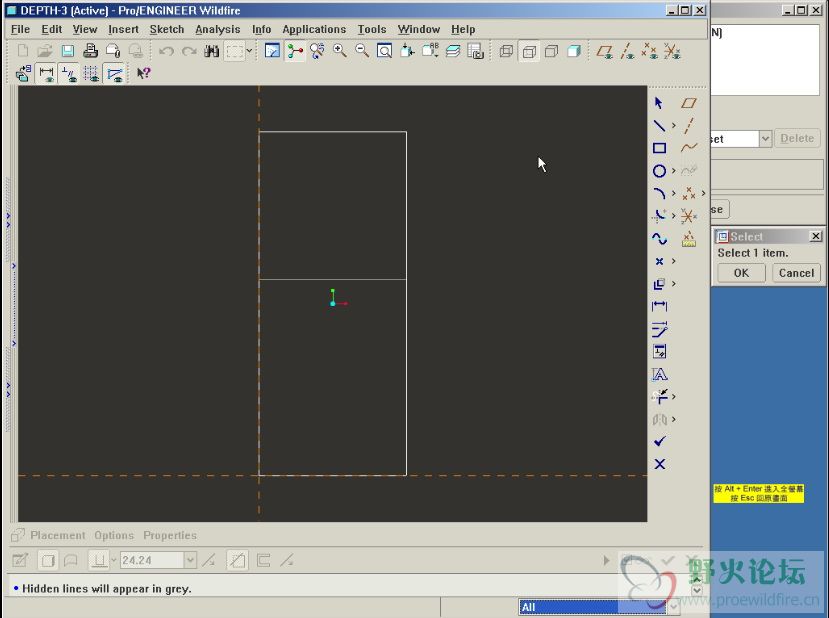Viewport: 829px width, 618px height.
Task: Click the datum coordinate system tool in palette
Action: [x=688, y=216]
